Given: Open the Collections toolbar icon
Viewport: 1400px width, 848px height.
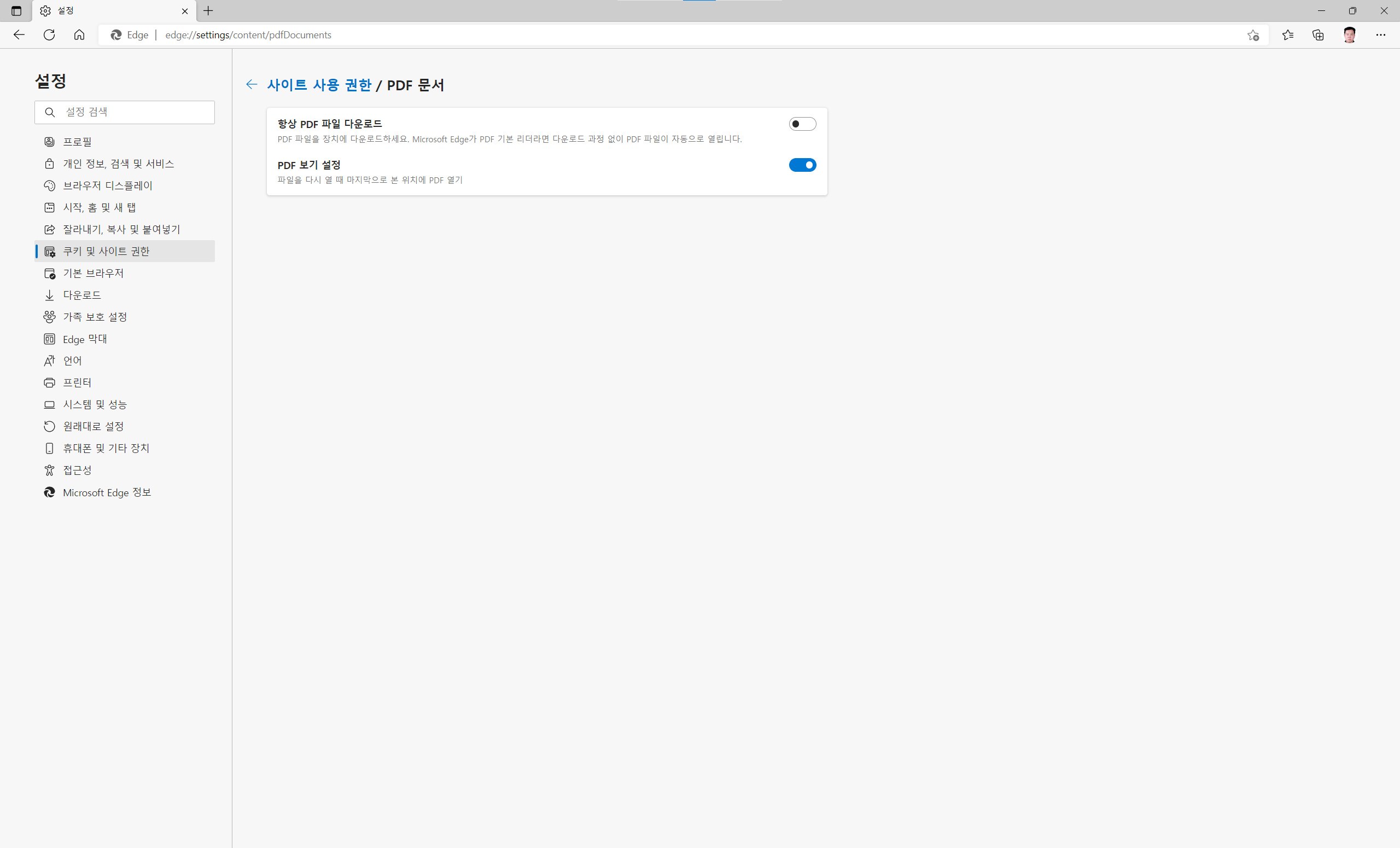Looking at the screenshot, I should 1318,35.
